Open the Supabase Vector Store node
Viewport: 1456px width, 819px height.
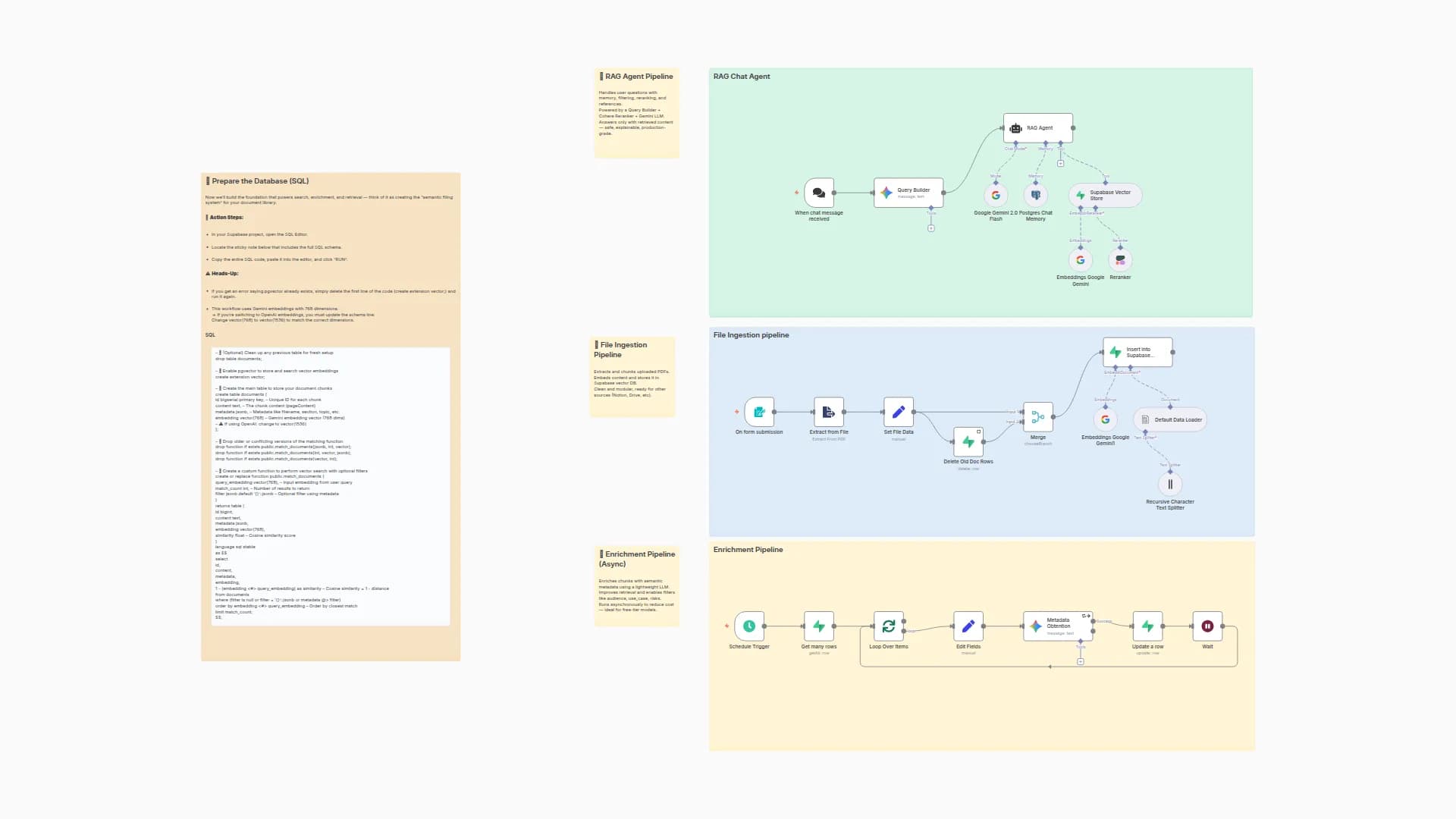(x=1105, y=195)
